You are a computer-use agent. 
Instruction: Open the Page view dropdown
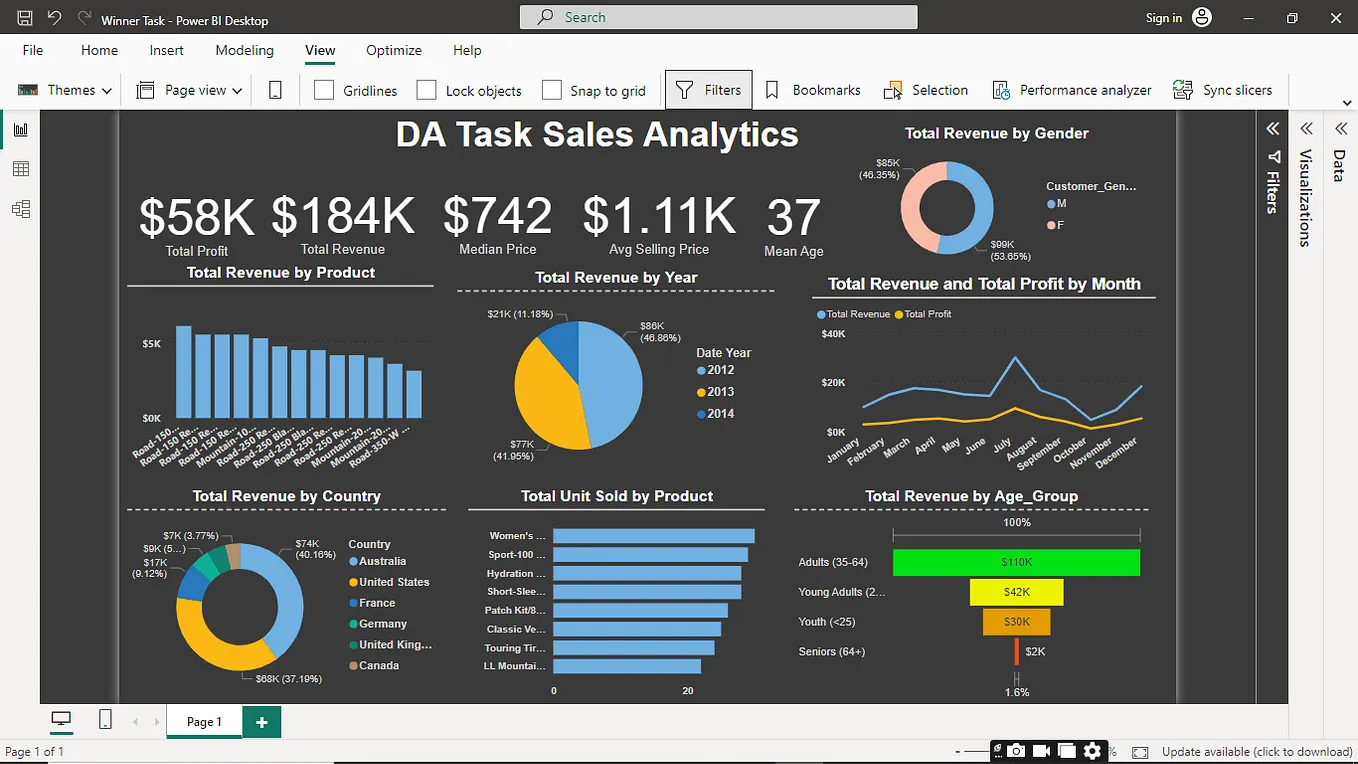[188, 89]
